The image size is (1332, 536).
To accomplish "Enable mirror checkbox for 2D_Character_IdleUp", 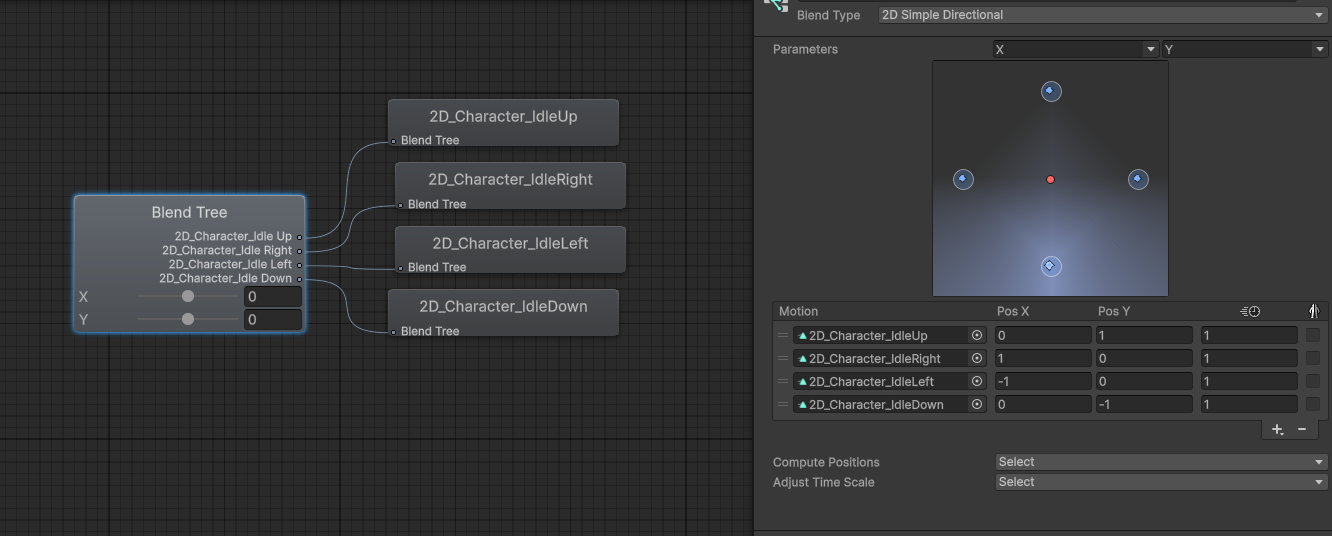I will (1313, 336).
